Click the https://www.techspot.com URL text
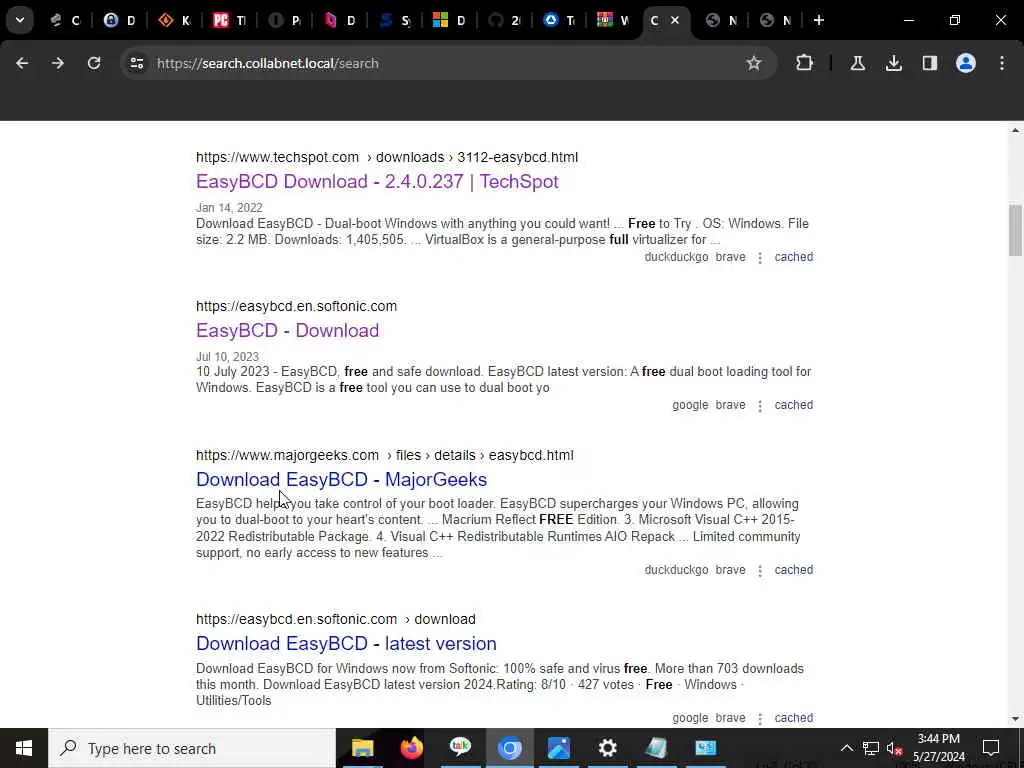 click(x=278, y=157)
